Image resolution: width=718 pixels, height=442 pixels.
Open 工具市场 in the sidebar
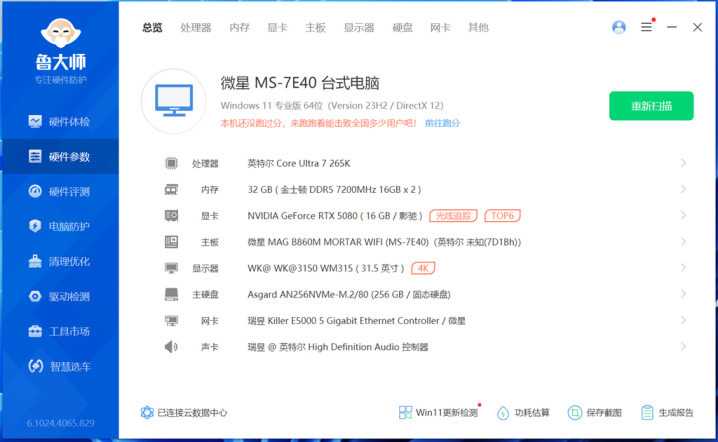click(x=60, y=331)
